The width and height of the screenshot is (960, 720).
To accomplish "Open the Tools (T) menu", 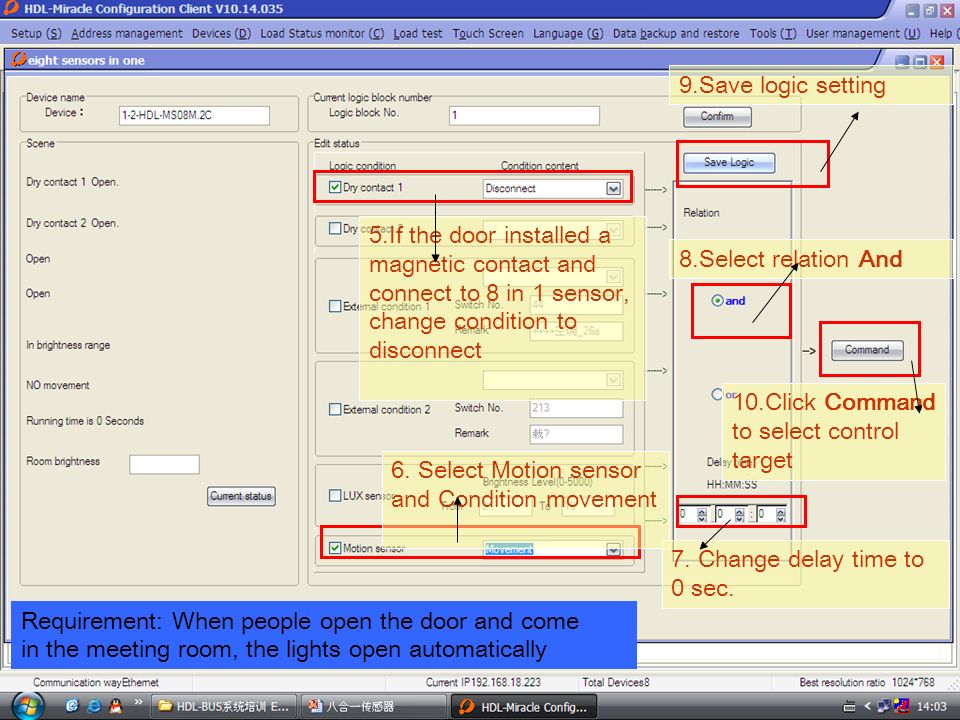I will [x=773, y=33].
